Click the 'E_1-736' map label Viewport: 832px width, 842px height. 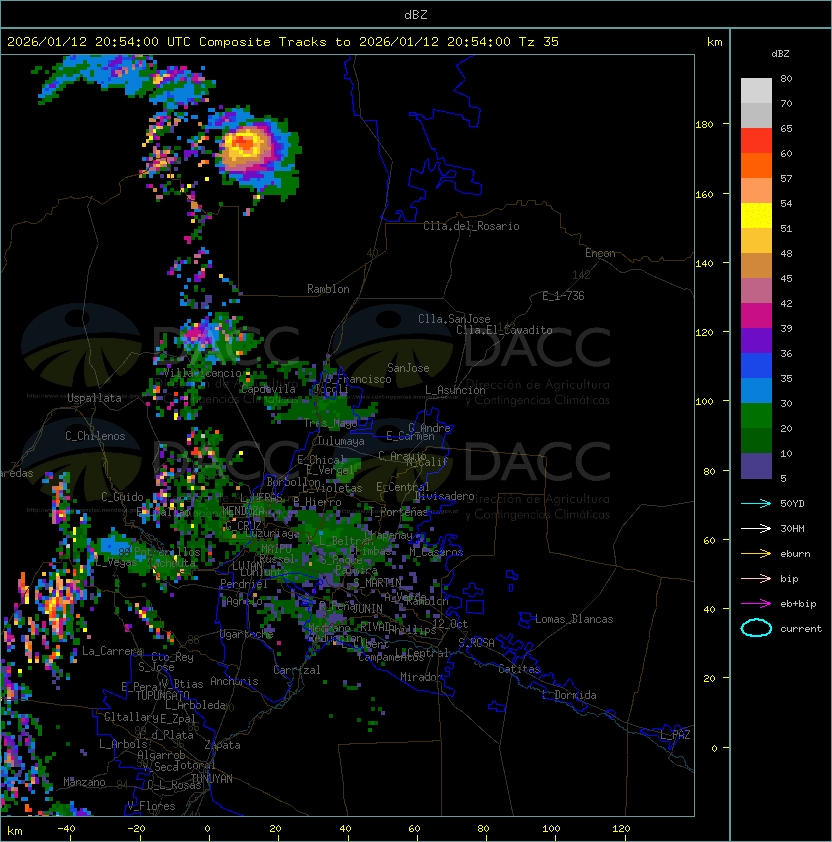click(x=563, y=296)
